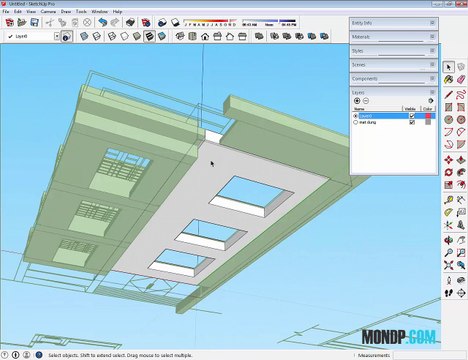
Task: Click the Iso view icon
Action: 180,36
